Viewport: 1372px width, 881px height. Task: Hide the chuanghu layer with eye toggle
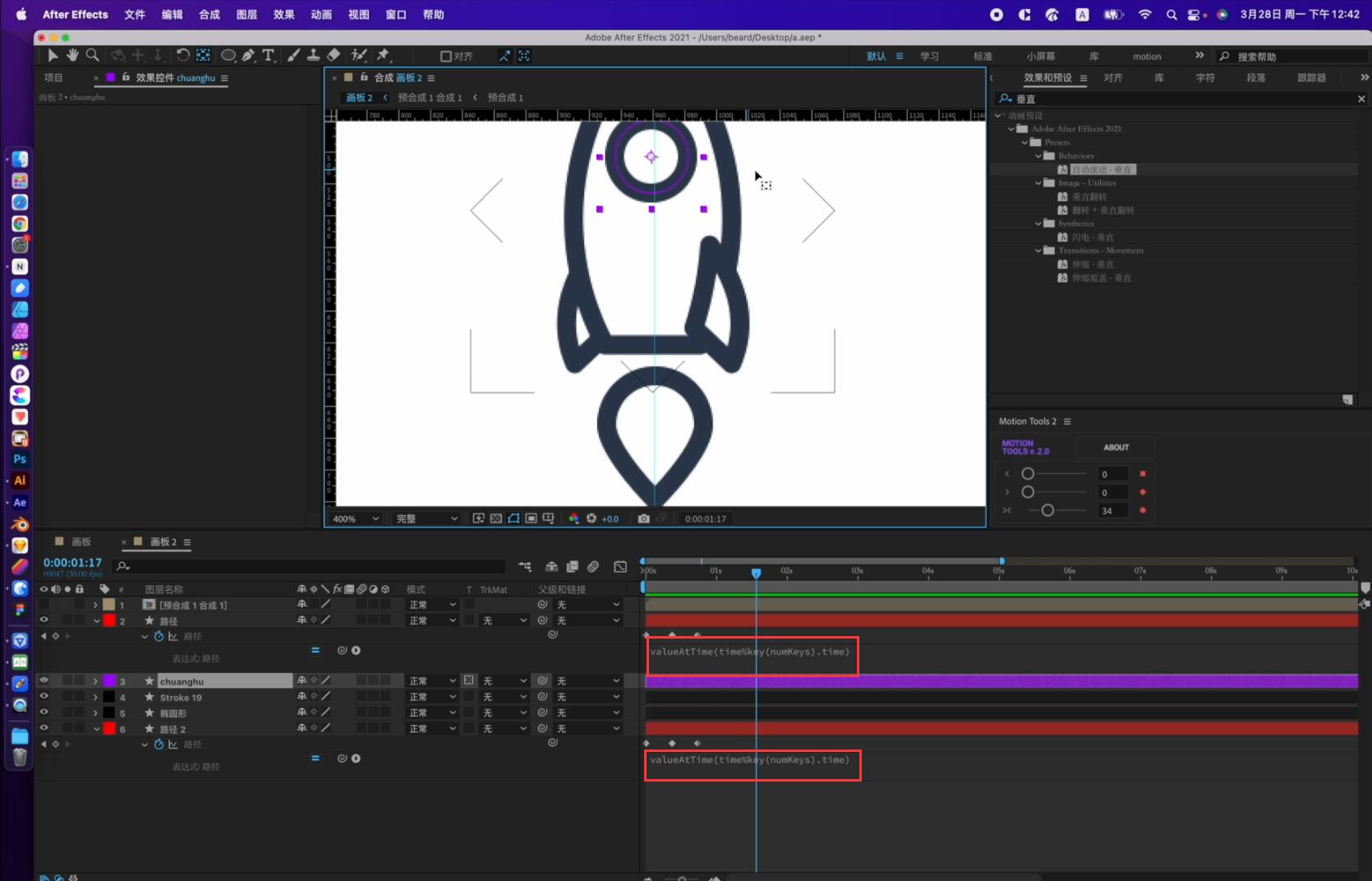pyautogui.click(x=44, y=680)
